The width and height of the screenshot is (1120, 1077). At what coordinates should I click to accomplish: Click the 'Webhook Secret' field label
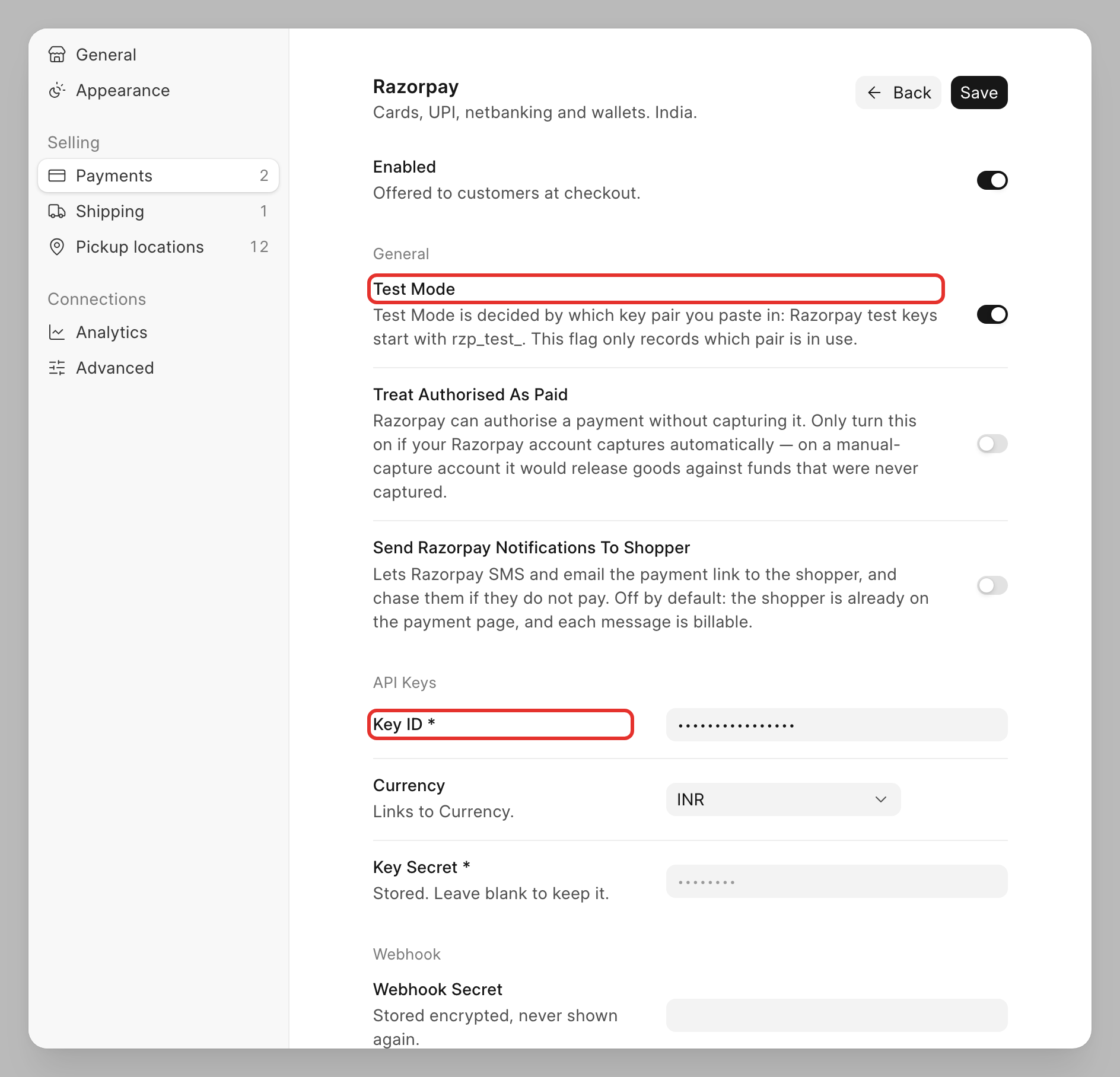coord(438,990)
